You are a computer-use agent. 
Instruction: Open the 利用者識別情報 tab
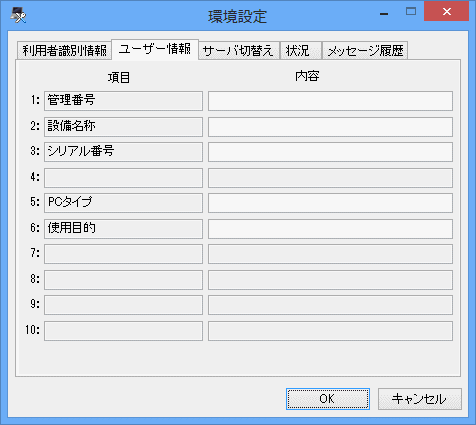[x=64, y=51]
